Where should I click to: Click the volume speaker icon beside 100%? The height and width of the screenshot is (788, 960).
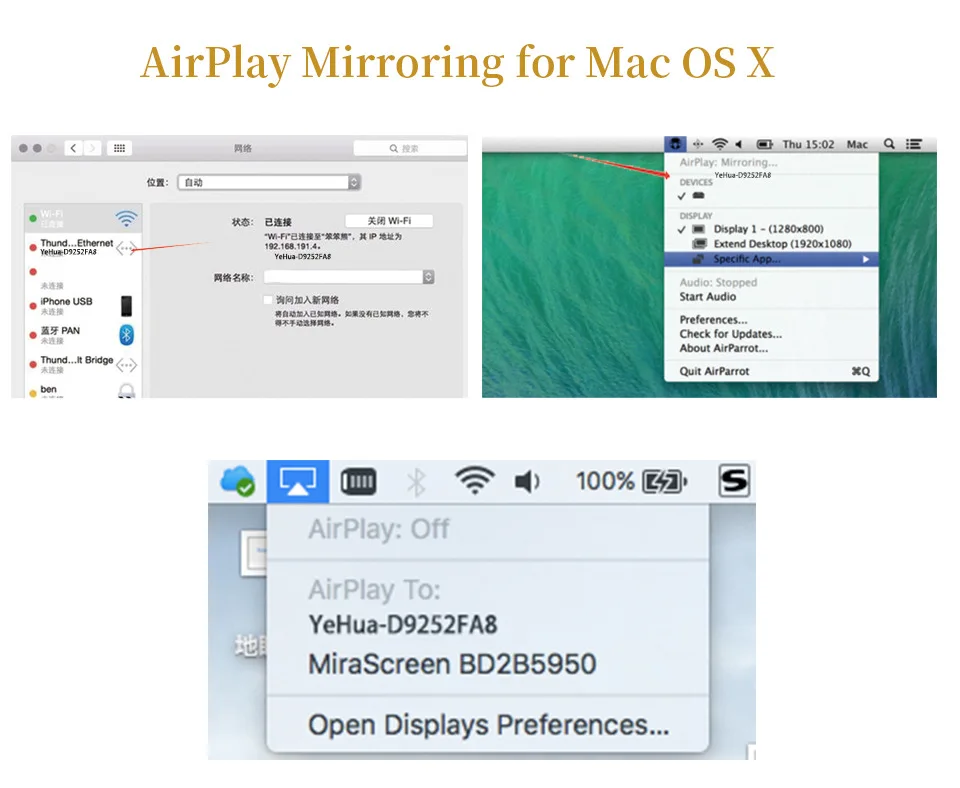tap(527, 482)
